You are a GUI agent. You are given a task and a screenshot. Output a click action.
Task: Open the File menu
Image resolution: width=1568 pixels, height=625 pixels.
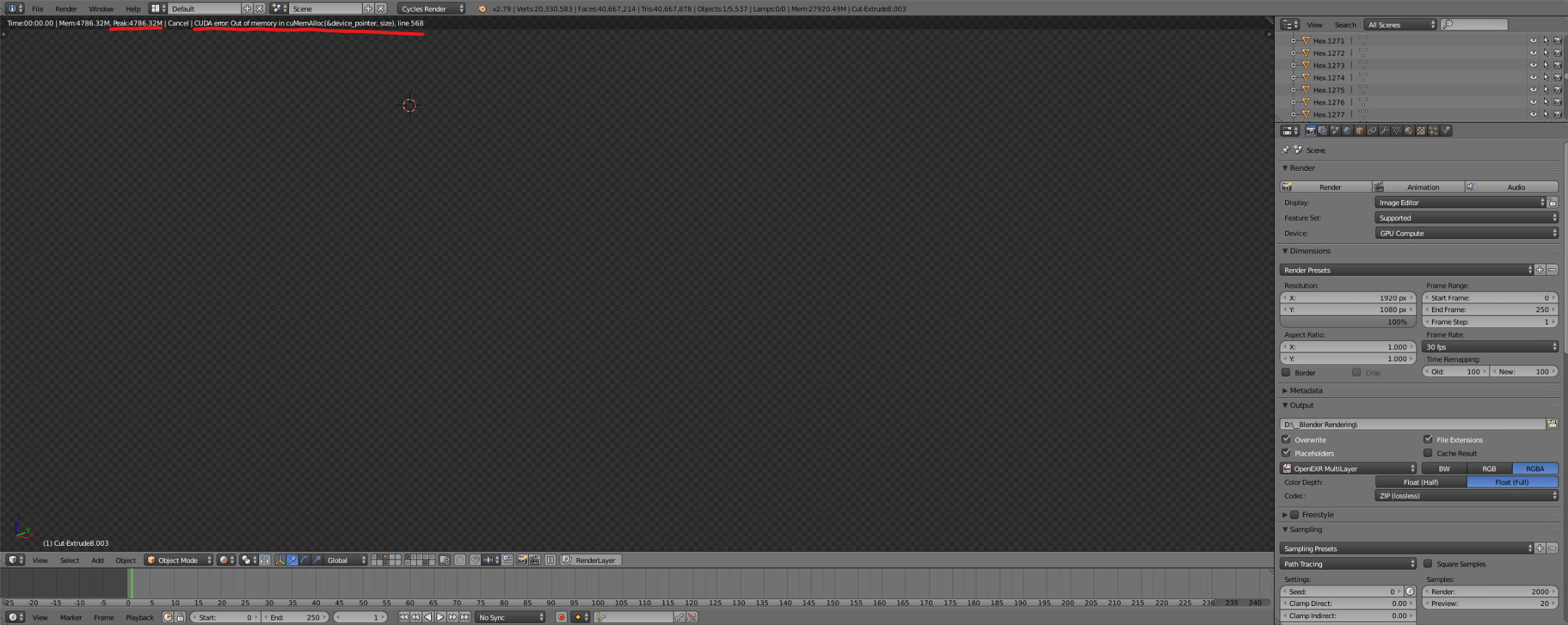point(38,9)
